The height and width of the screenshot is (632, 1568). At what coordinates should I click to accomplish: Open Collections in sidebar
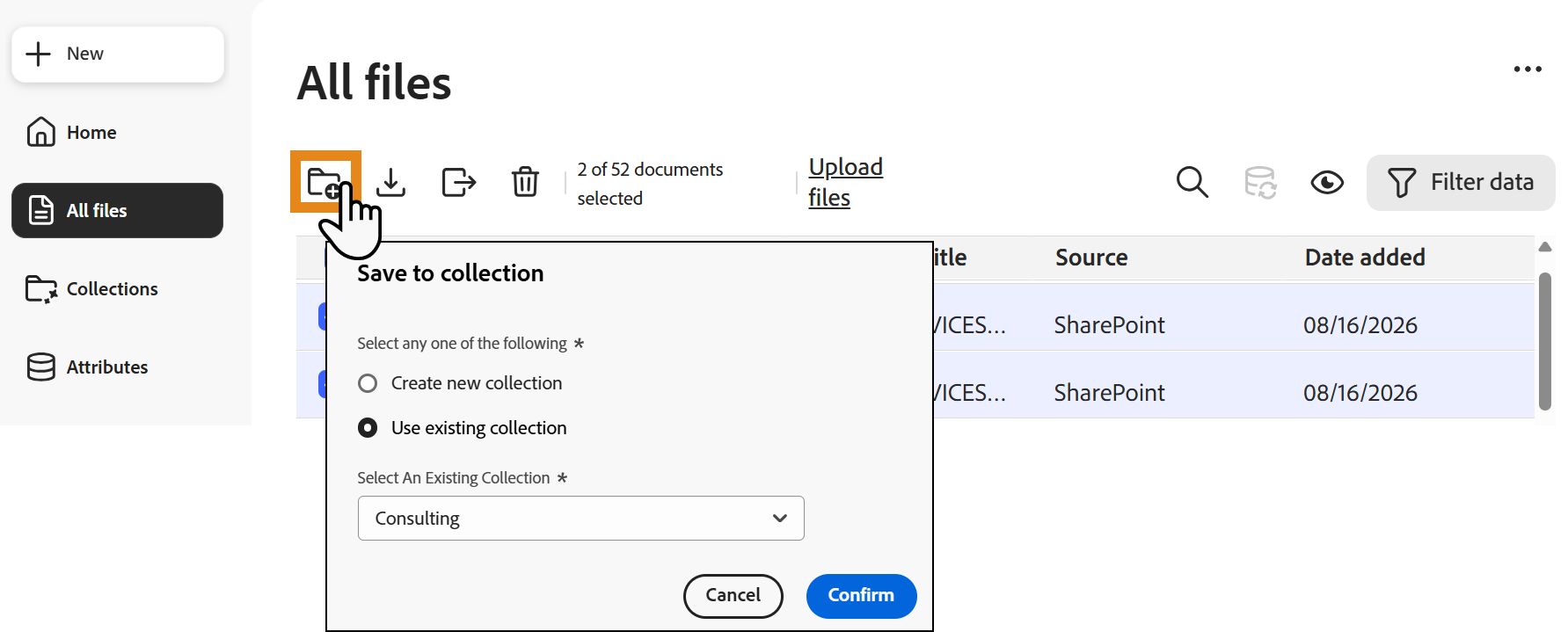91,288
